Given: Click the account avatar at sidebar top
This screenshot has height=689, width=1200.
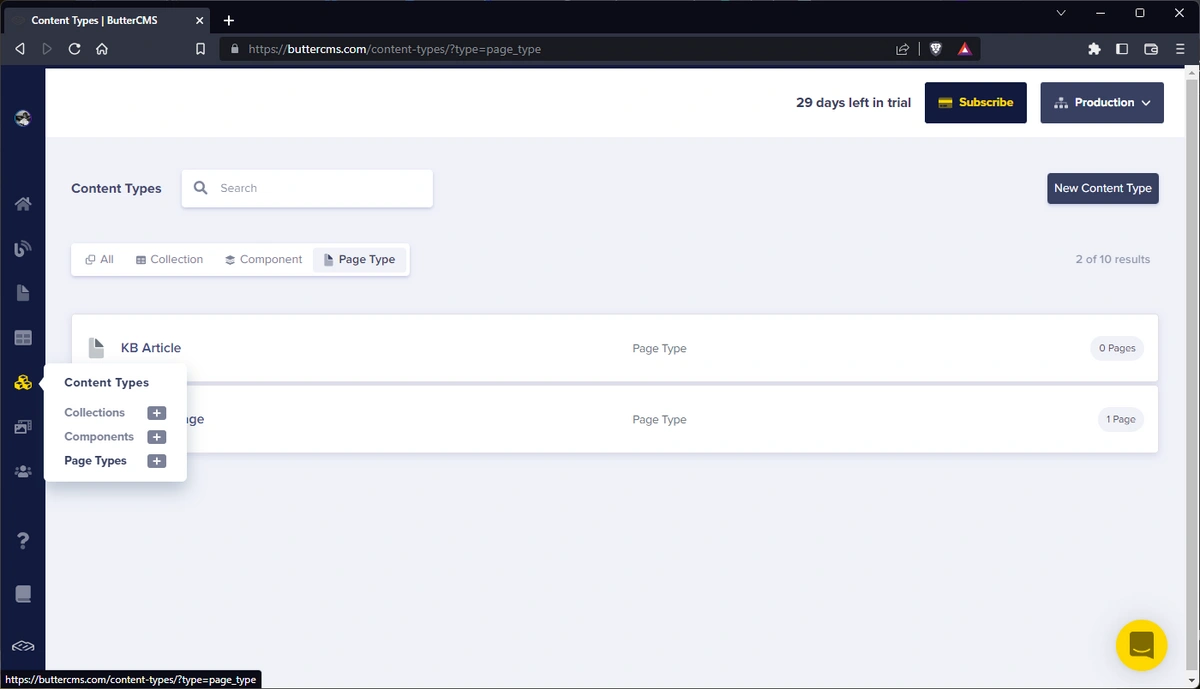Looking at the screenshot, I should pyautogui.click(x=23, y=119).
